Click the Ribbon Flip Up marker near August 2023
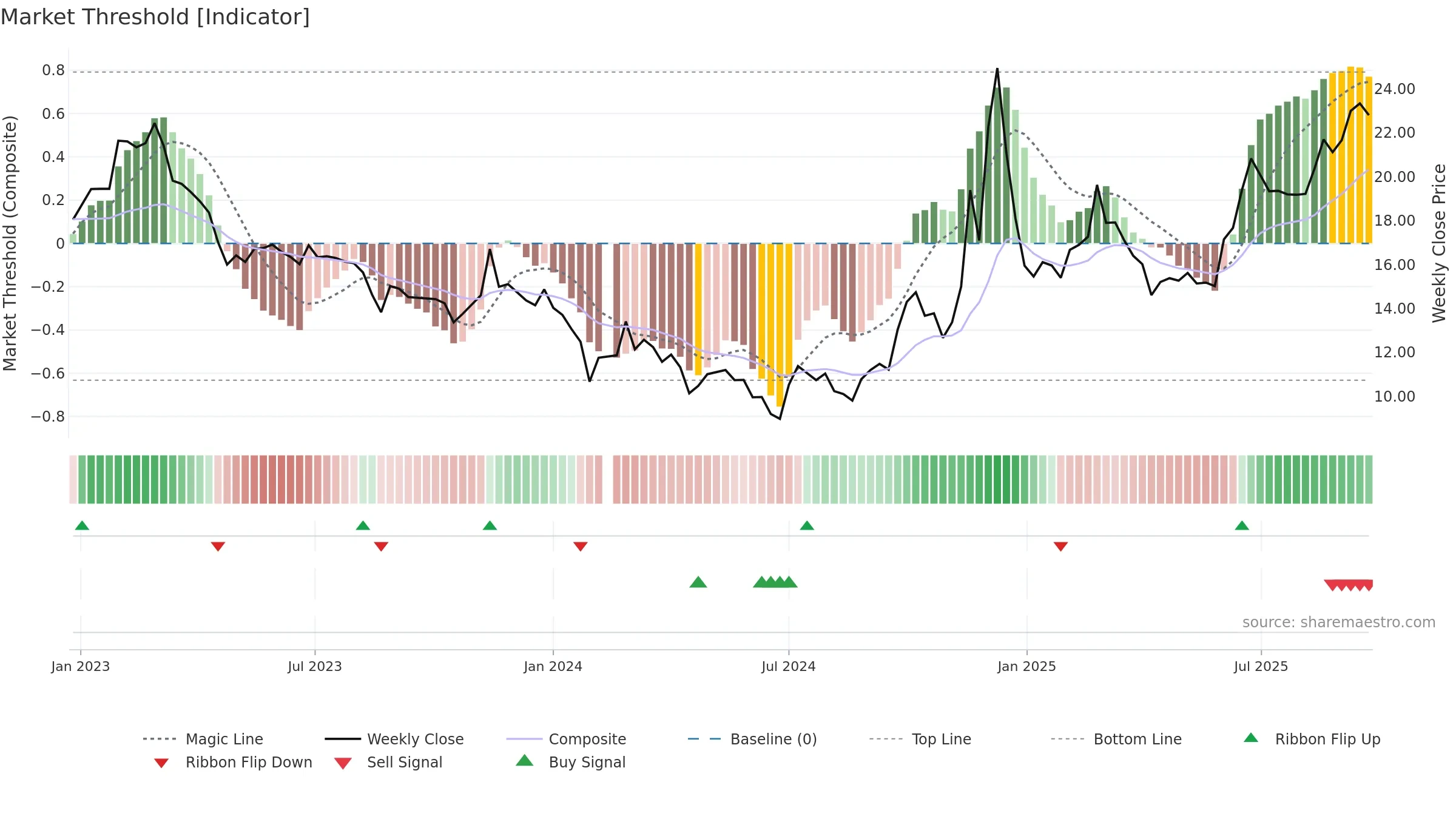The height and width of the screenshot is (819, 1456). pyautogui.click(x=363, y=525)
